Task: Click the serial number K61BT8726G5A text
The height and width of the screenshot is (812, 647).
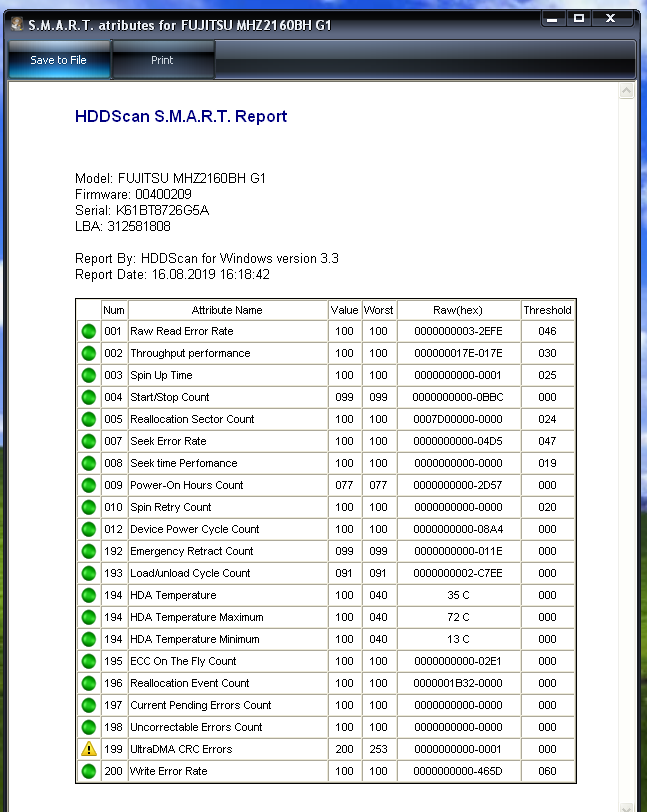Action: point(162,210)
